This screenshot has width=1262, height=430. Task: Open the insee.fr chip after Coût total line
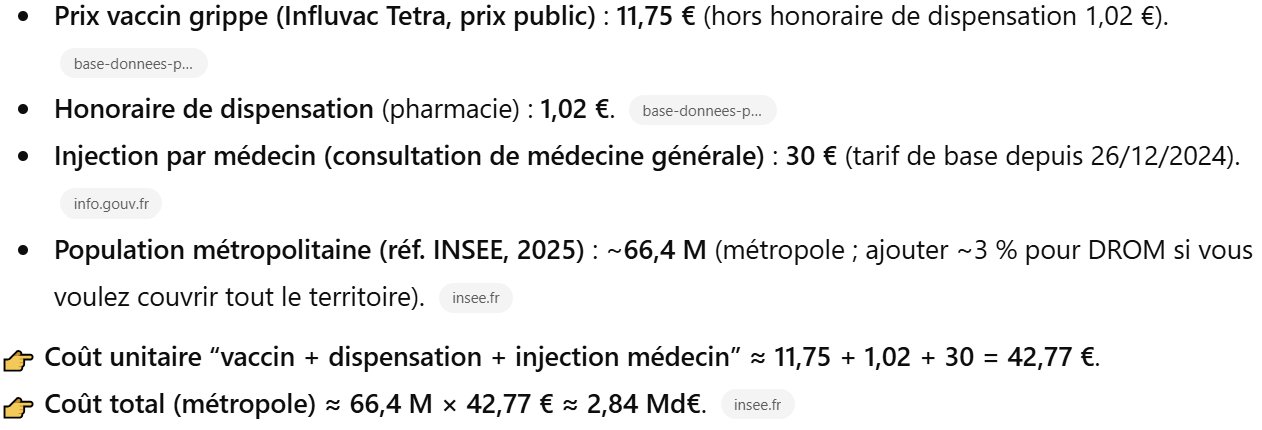click(x=757, y=405)
